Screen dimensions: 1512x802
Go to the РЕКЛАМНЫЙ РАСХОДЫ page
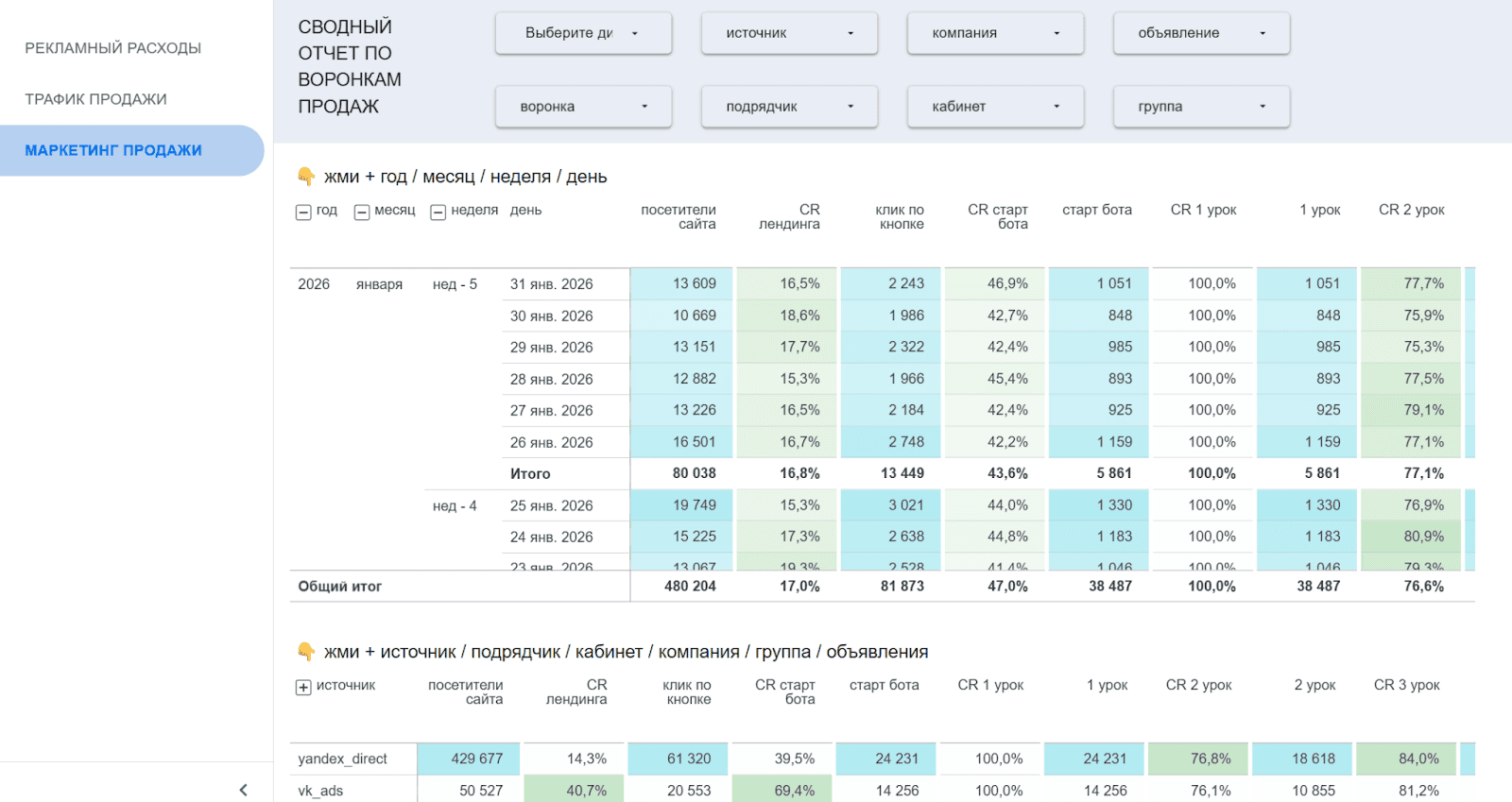(112, 48)
